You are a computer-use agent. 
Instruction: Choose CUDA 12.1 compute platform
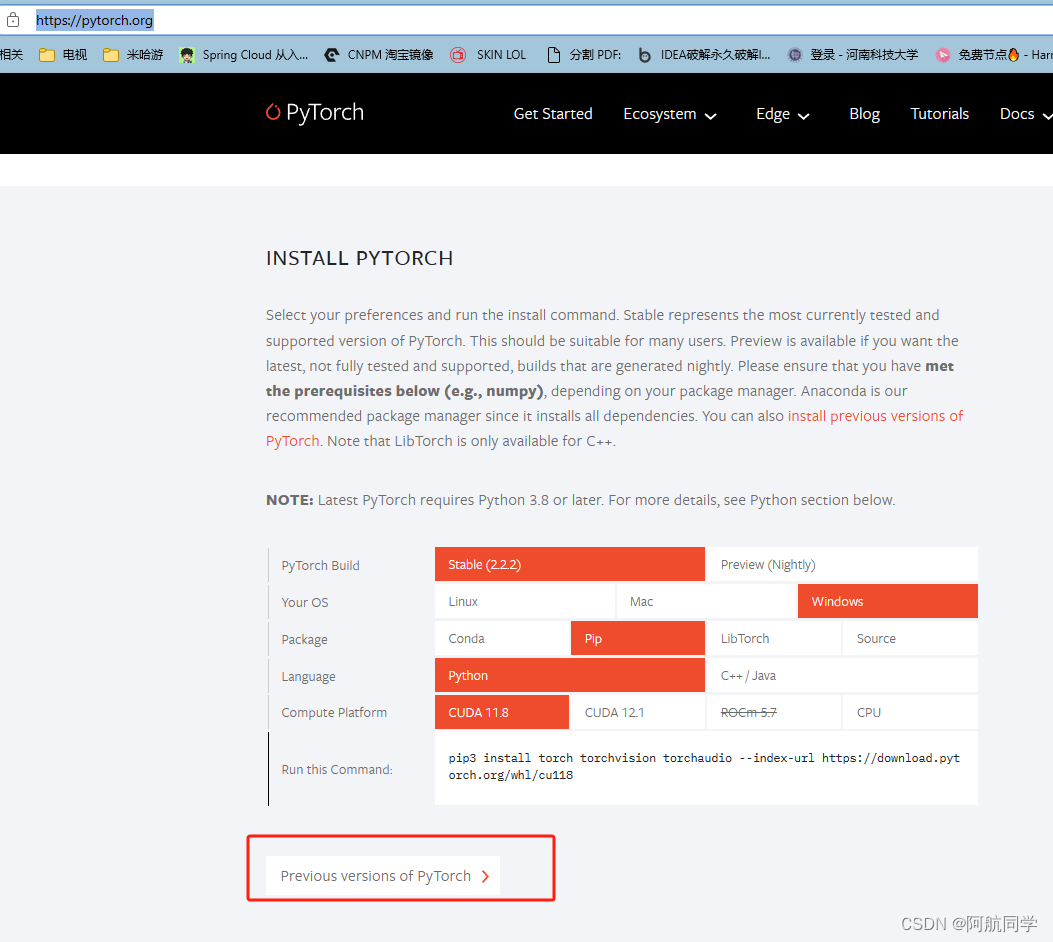637,712
